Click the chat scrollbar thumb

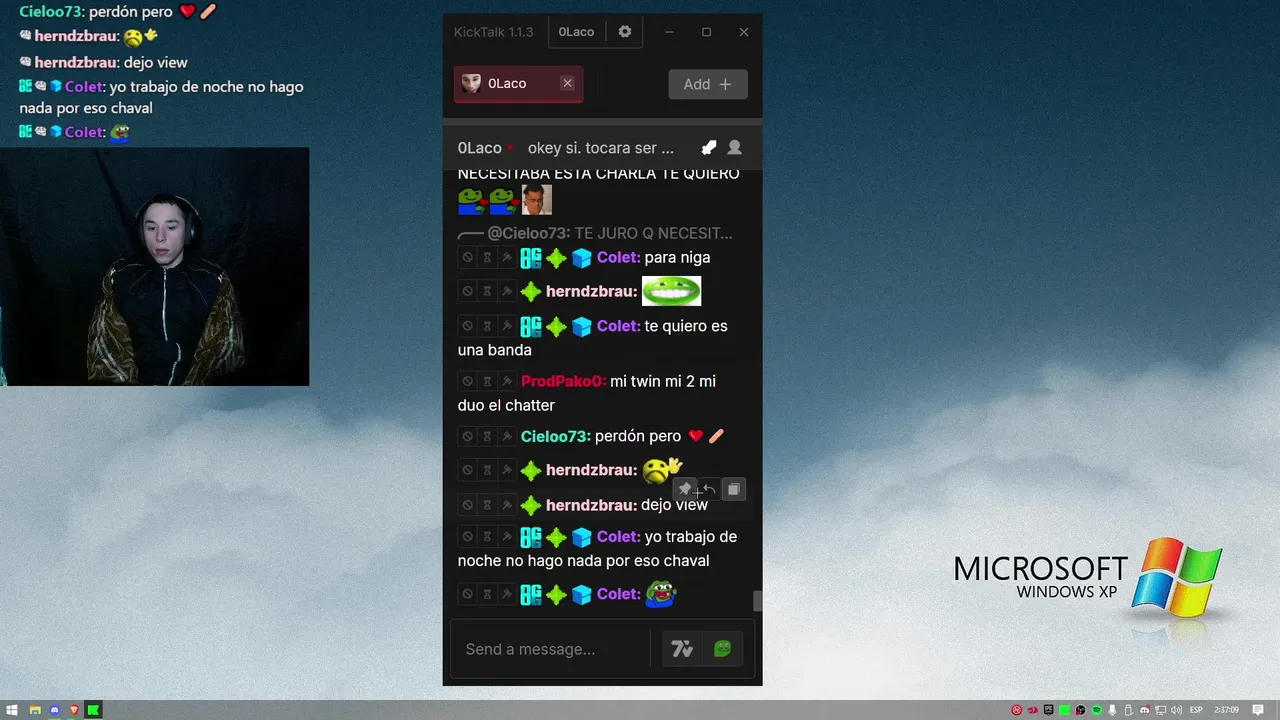tap(757, 601)
